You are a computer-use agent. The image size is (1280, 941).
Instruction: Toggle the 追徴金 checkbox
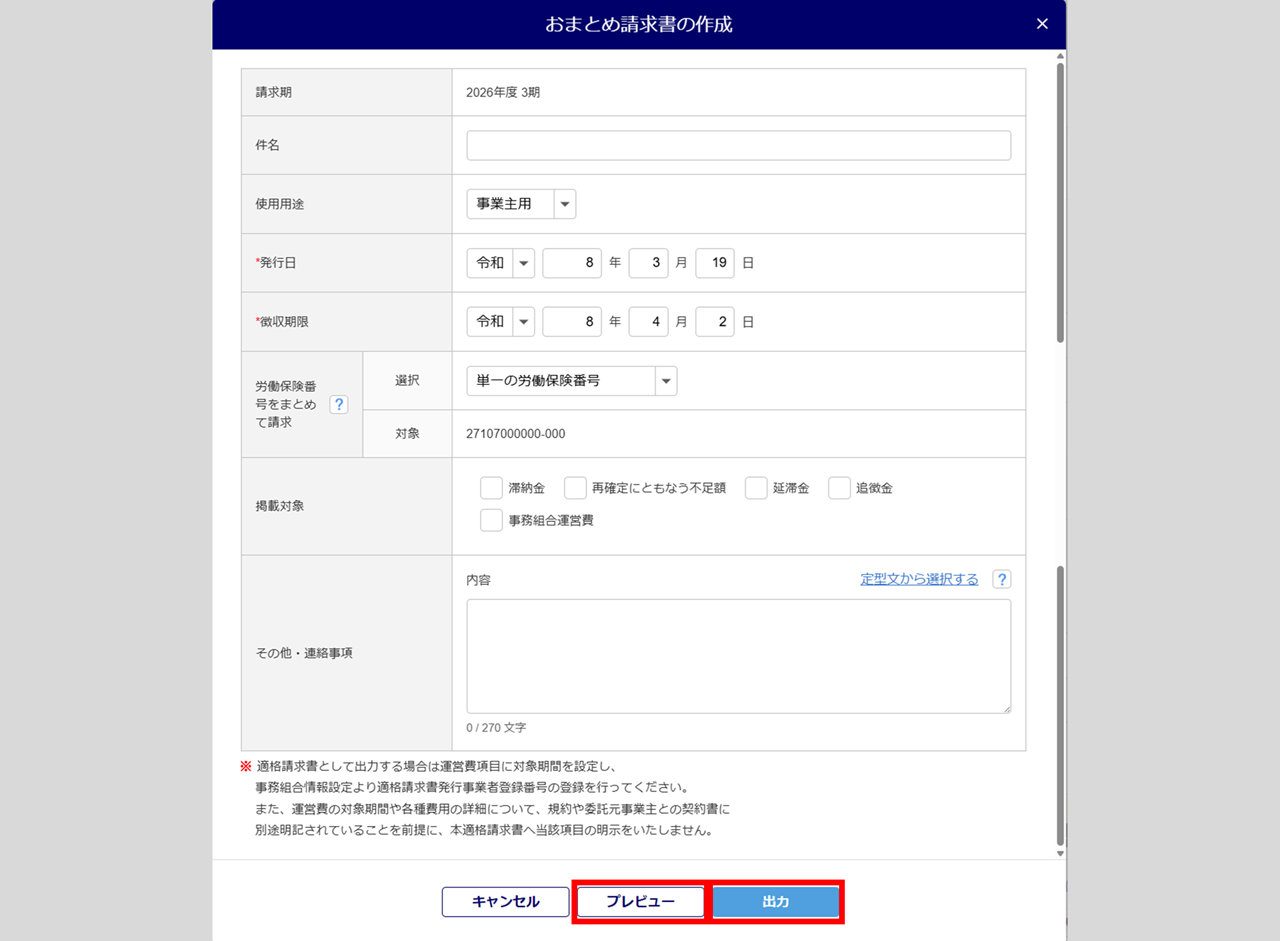pos(839,488)
